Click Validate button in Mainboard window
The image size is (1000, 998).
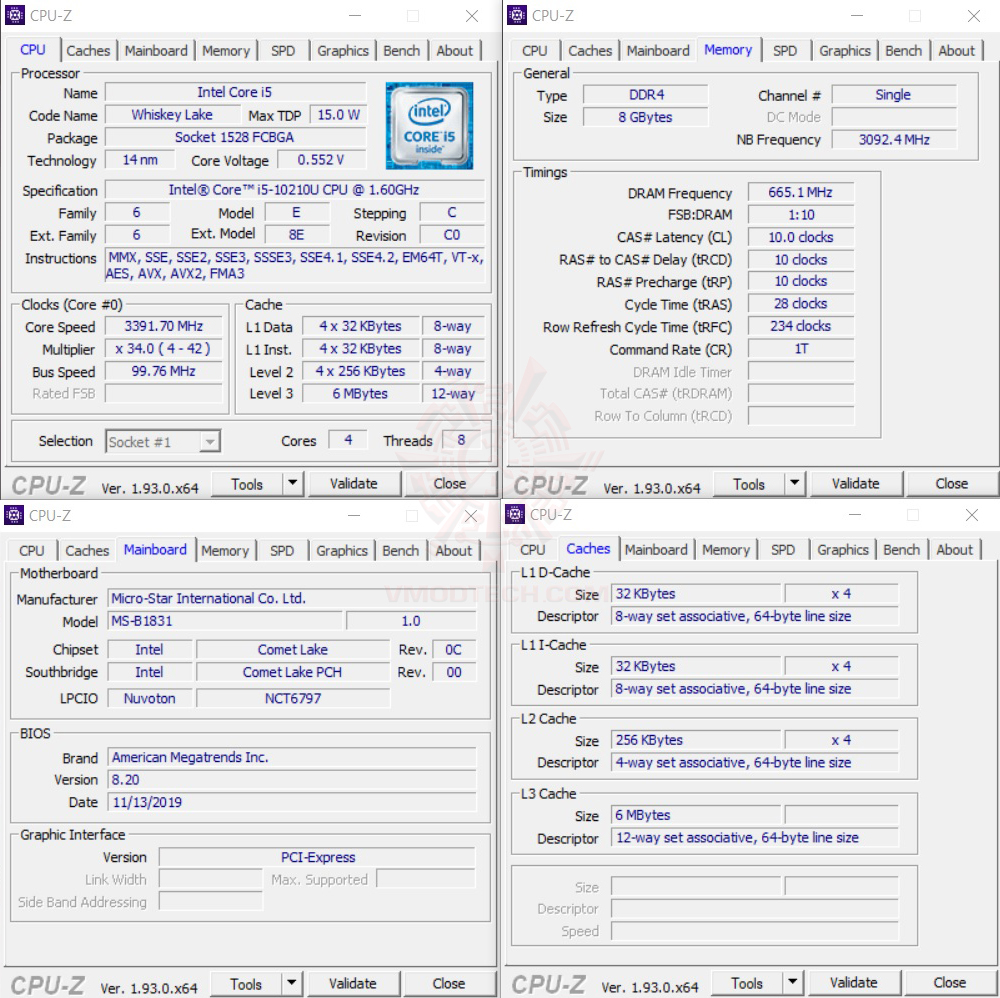pos(353,983)
